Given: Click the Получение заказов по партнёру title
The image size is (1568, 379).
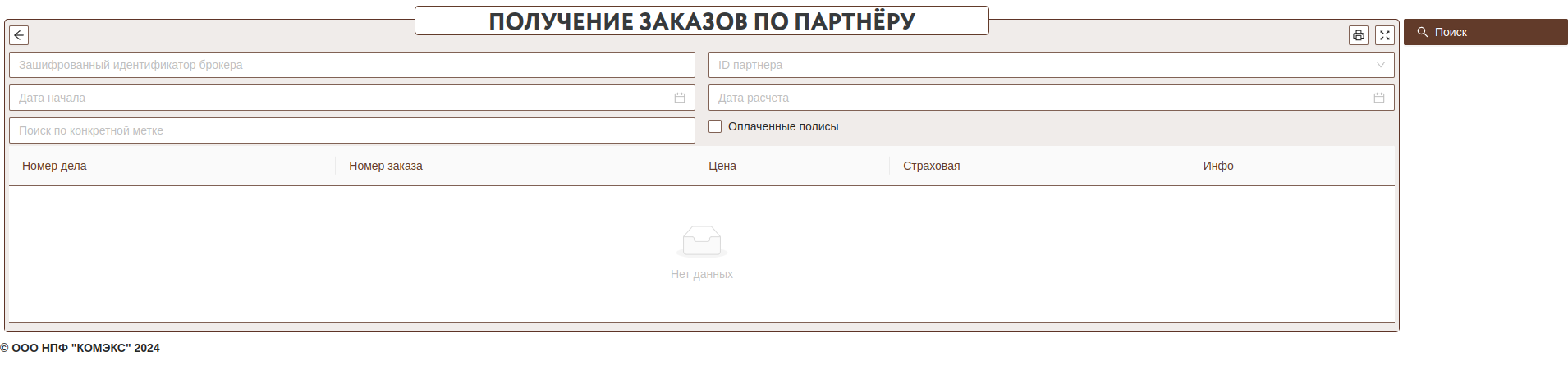Looking at the screenshot, I should tap(701, 21).
